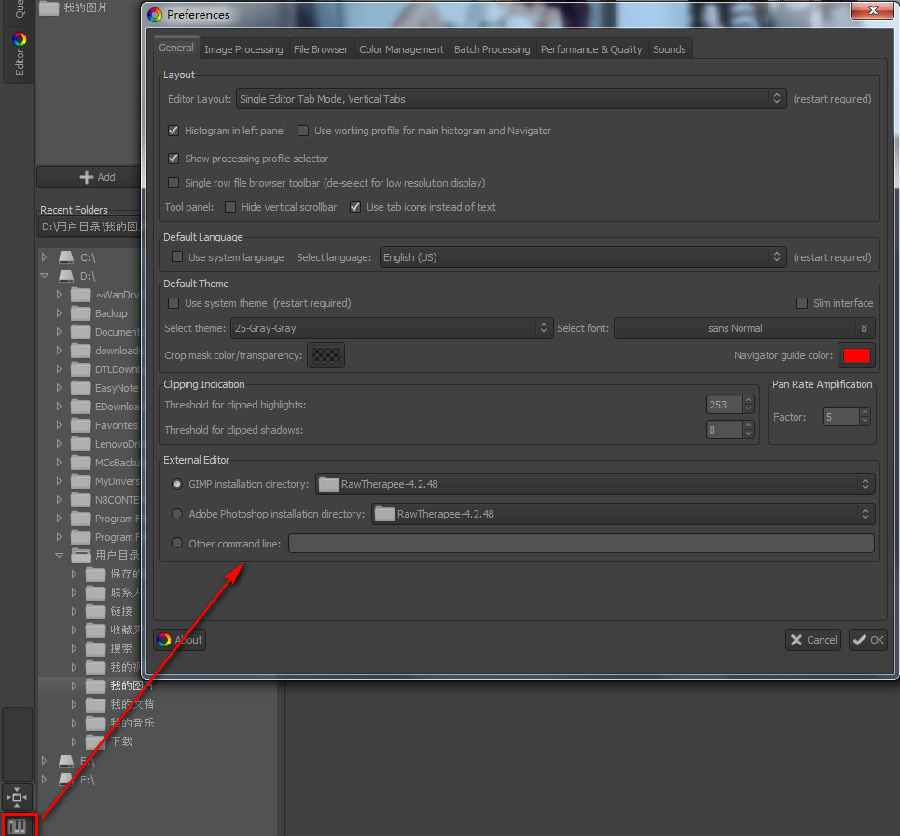Click the EasyNote folder icon

80,388
